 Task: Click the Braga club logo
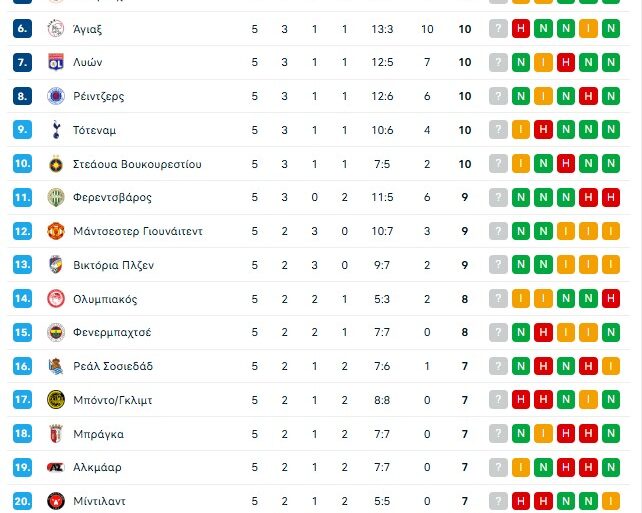(x=55, y=434)
